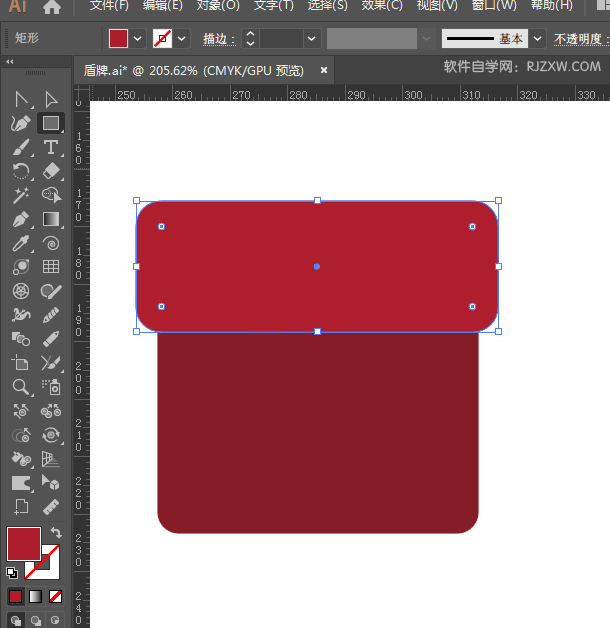The width and height of the screenshot is (610, 628).
Task: Click the brush definition preview box
Action: (485, 39)
